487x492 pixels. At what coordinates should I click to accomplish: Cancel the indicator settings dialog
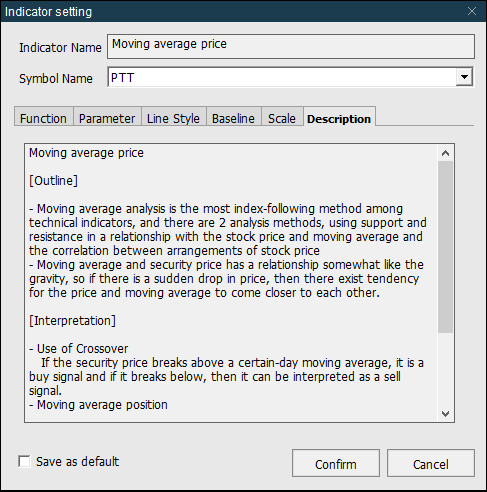431,464
